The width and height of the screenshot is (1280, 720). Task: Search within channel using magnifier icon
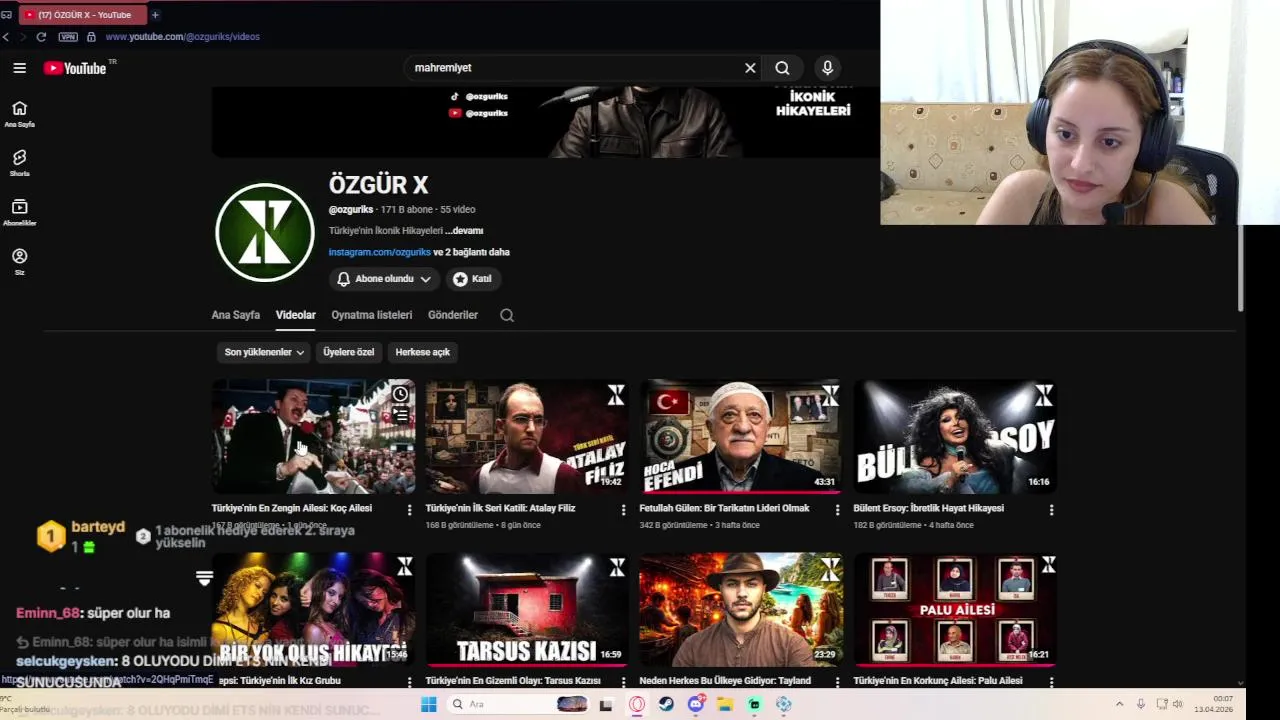click(x=507, y=315)
